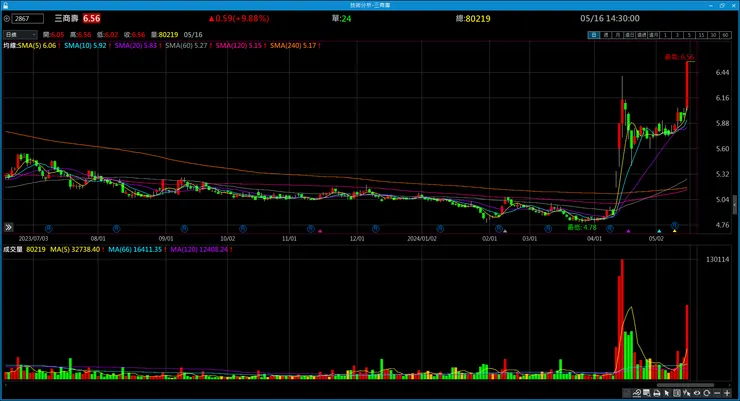The width and height of the screenshot is (740, 401).
Task: Click the 最低:4.78 low price label
Action: coord(581,227)
